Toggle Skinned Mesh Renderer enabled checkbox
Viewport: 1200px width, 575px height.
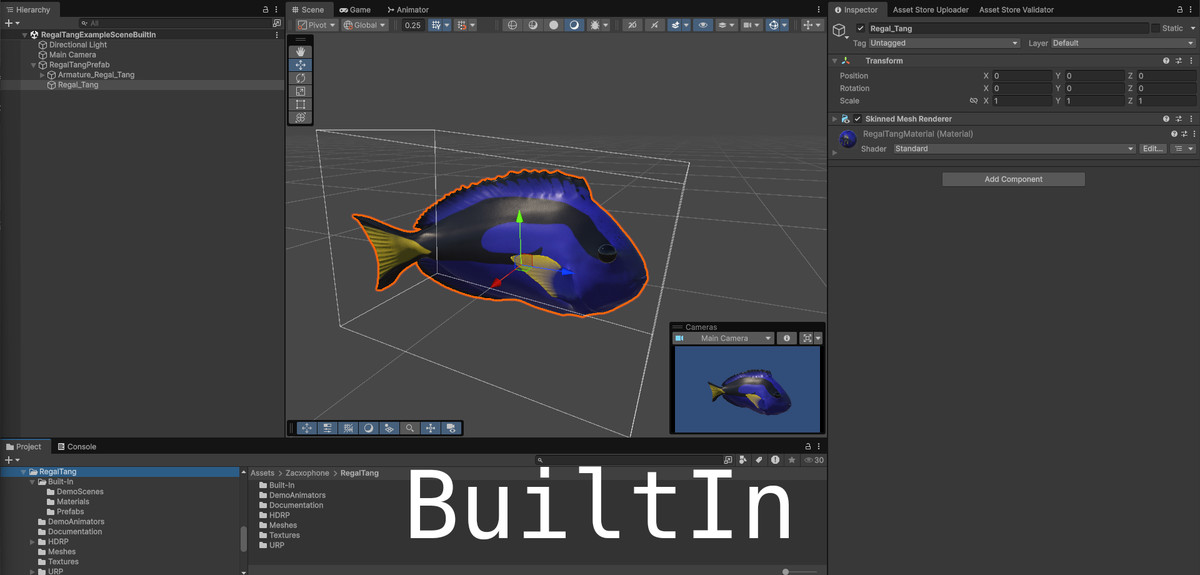[x=857, y=119]
